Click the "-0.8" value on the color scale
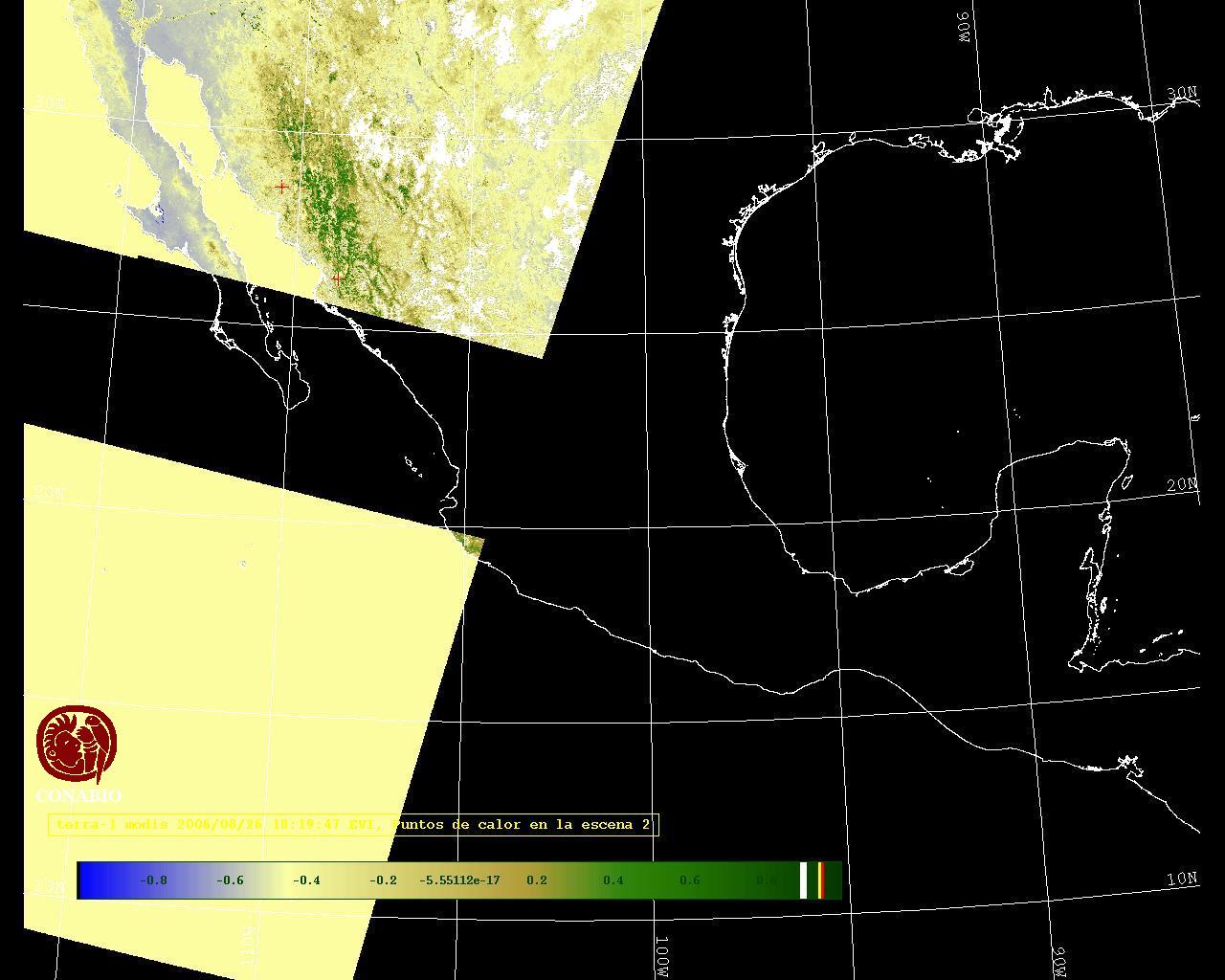Image resolution: width=1225 pixels, height=980 pixels. pos(153,880)
